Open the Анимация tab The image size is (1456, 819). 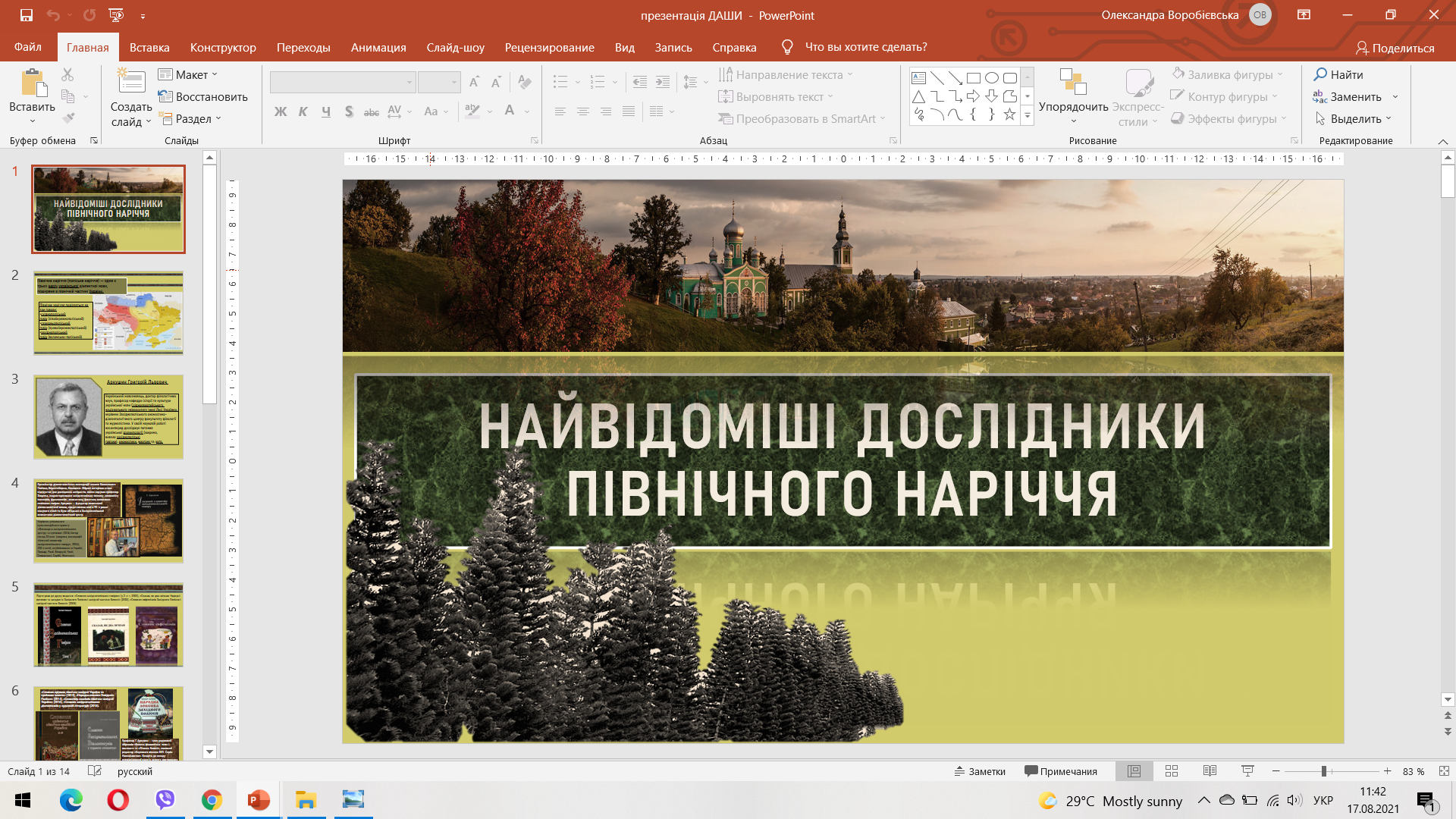point(378,47)
